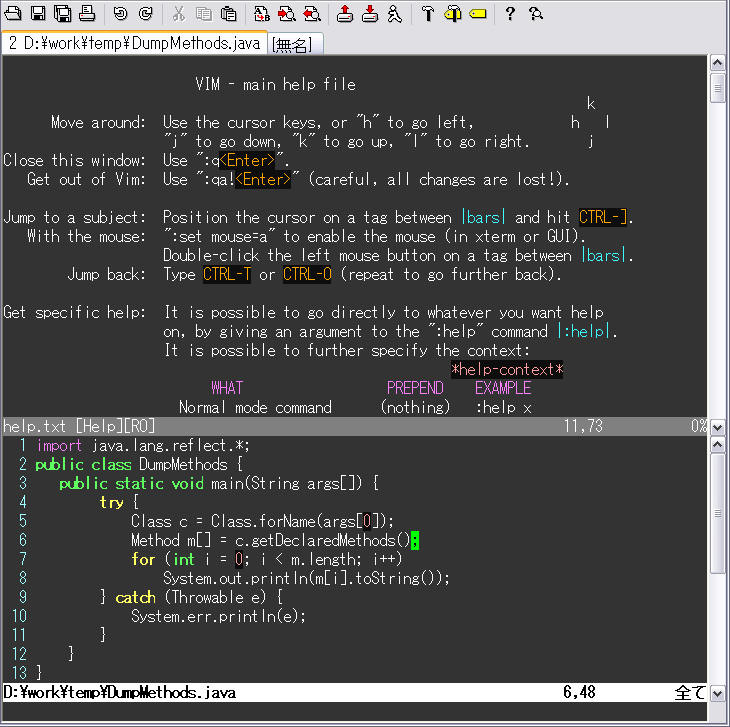Click 'System.out.println(m[i].toString());' line
This screenshot has width=730, height=727.
coord(306,579)
